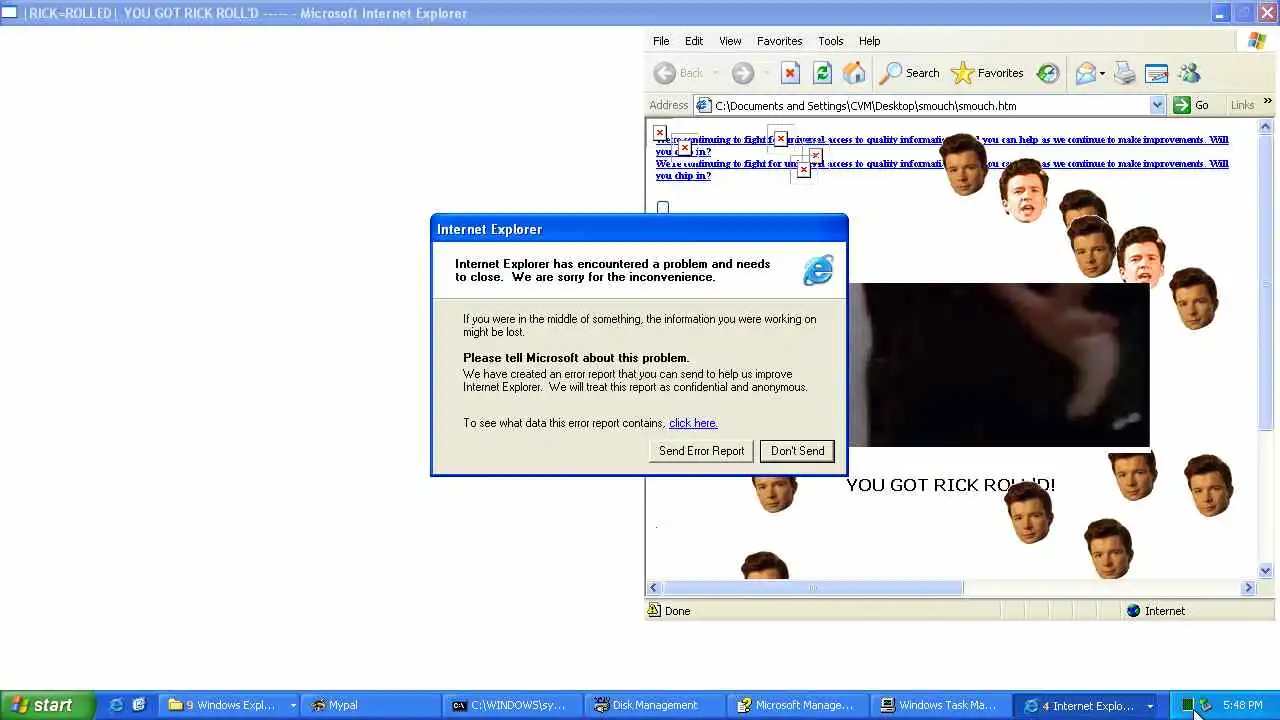Expand the Links toolbar chevron
Screen dimensions: 1280x720
click(x=1267, y=102)
